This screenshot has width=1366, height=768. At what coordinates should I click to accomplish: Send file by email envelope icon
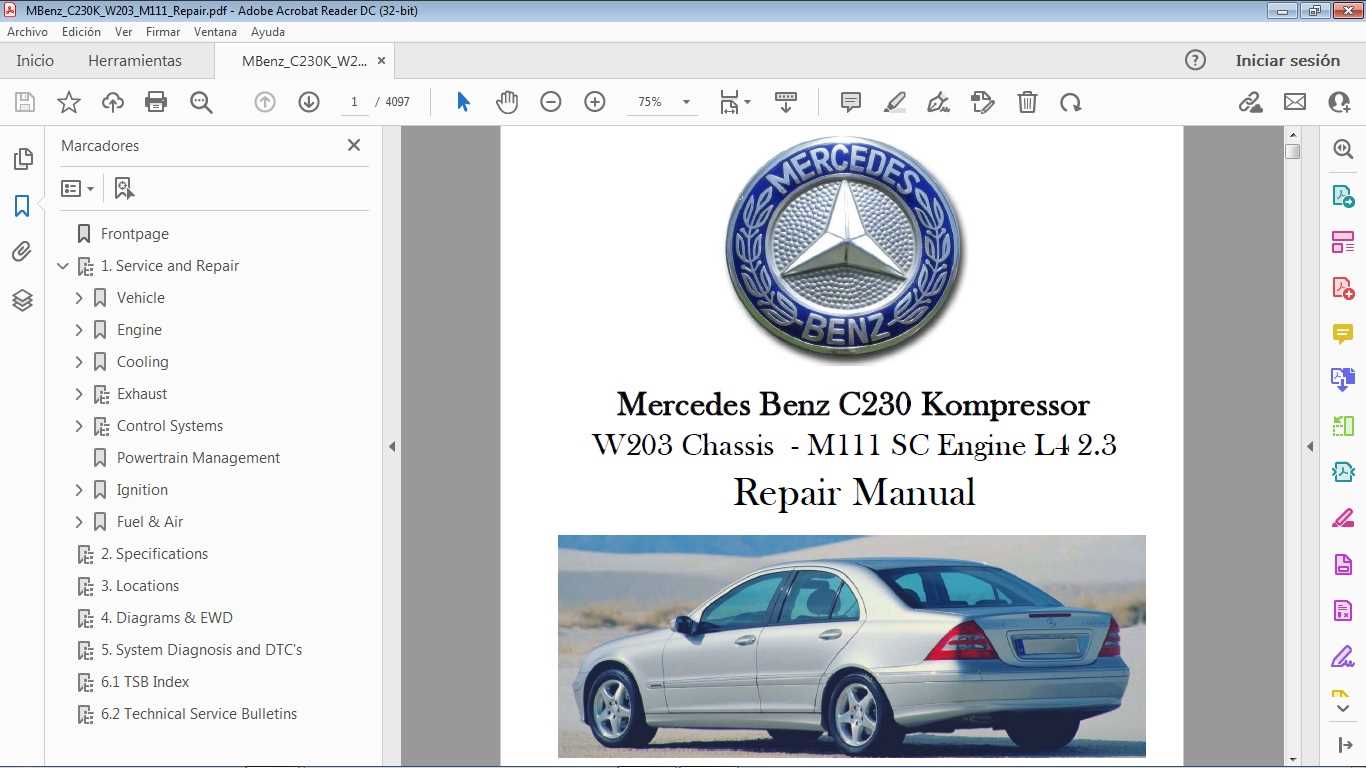tap(1295, 102)
